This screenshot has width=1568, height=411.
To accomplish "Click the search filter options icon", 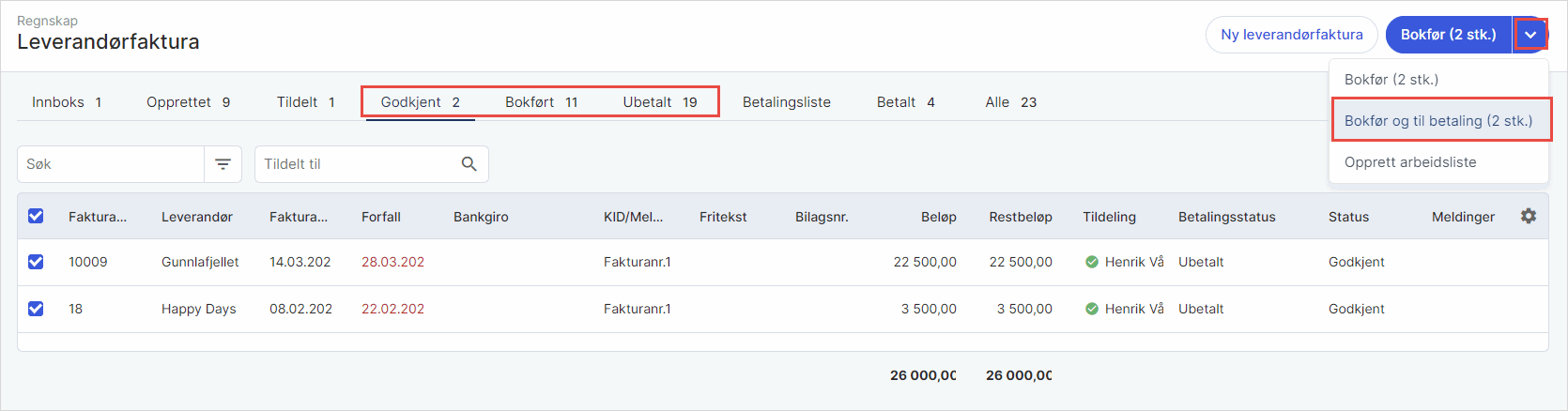I will point(223,164).
